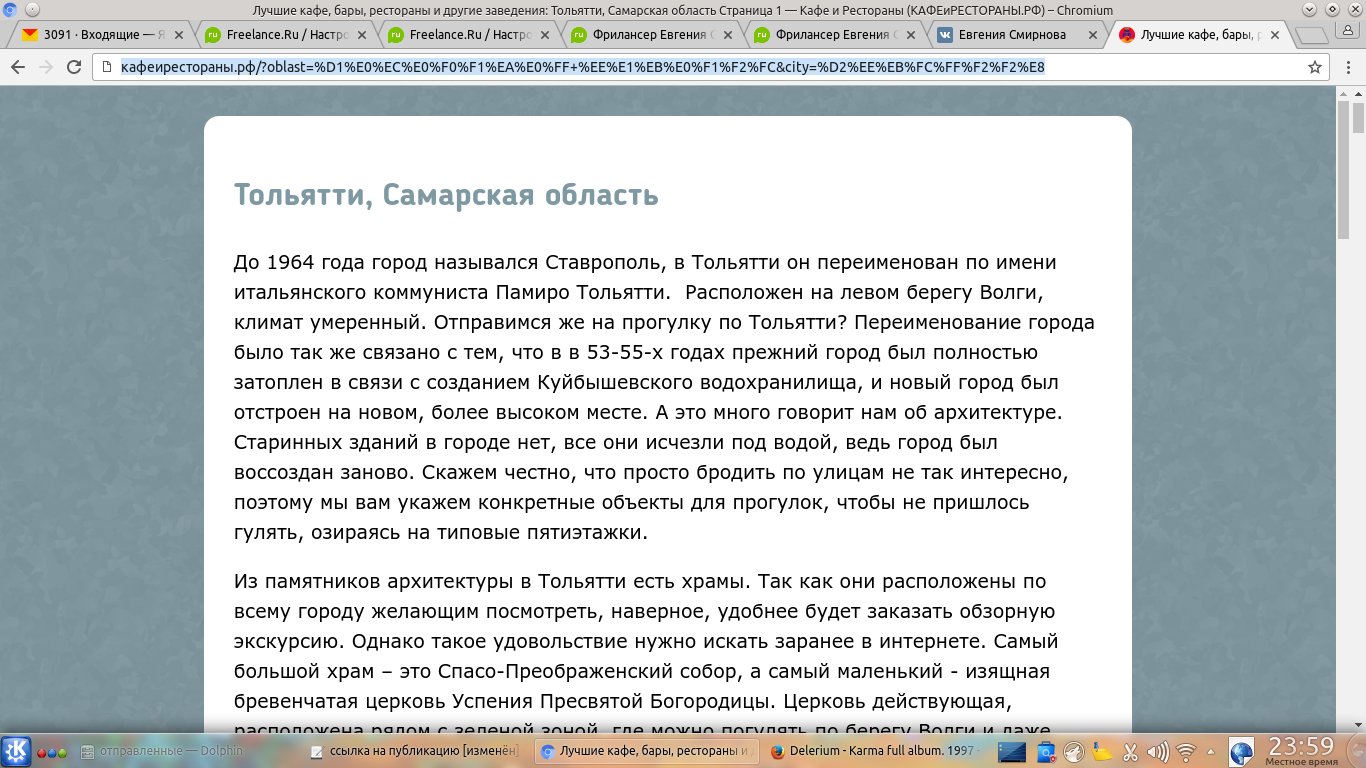
Task: Open the KDE application launcher menu
Action: [x=16, y=751]
